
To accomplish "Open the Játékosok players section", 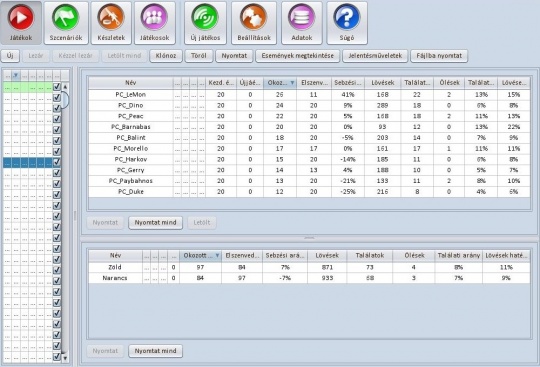I will [x=155, y=23].
